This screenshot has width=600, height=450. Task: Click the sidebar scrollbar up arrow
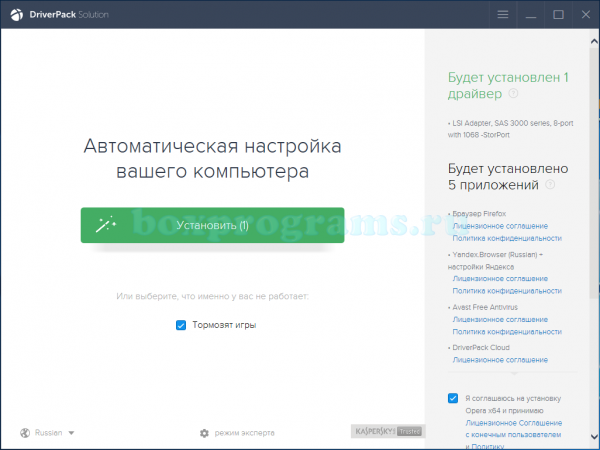tap(594, 41)
